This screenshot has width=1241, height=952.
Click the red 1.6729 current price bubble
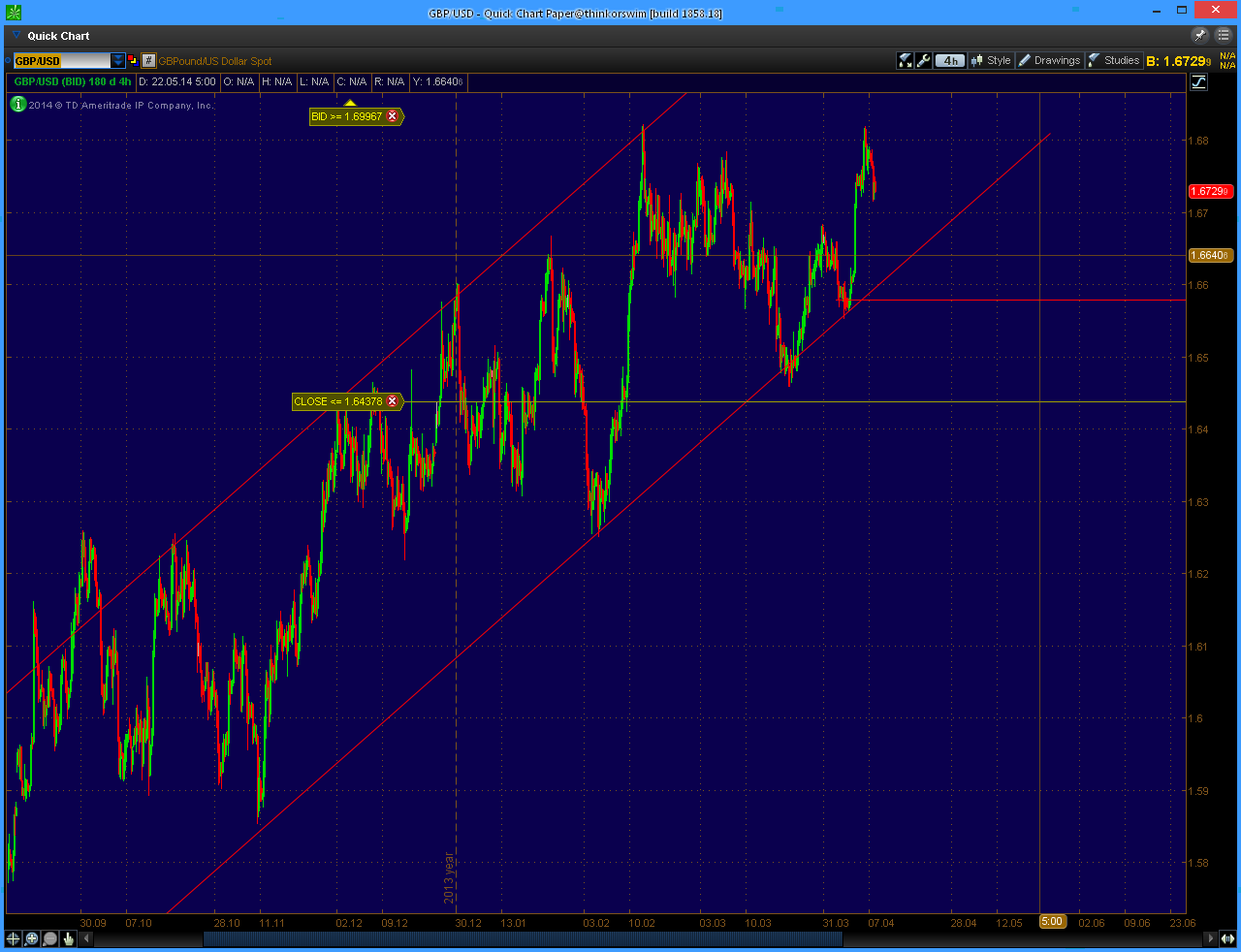click(x=1210, y=191)
